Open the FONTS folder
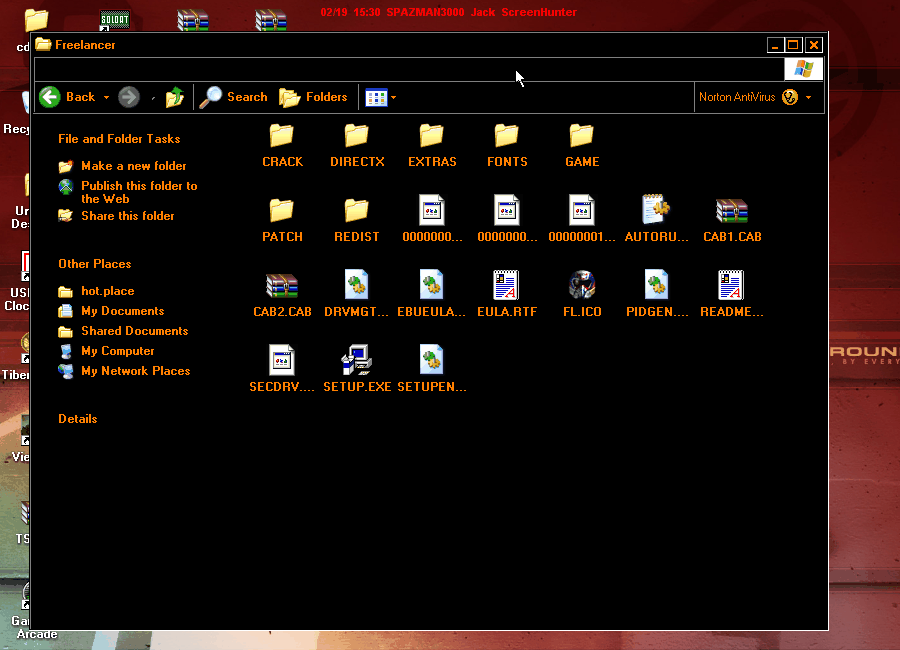 (507, 145)
